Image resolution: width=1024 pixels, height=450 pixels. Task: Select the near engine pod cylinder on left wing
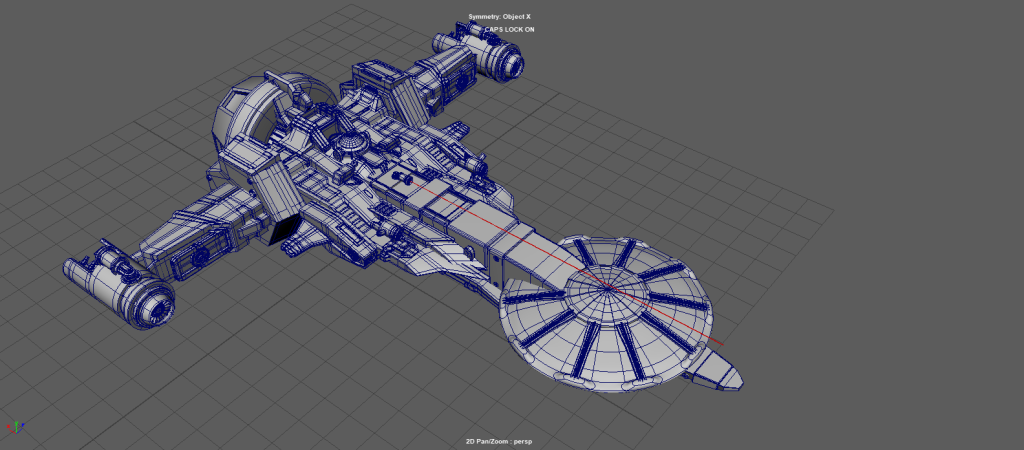click(x=118, y=283)
